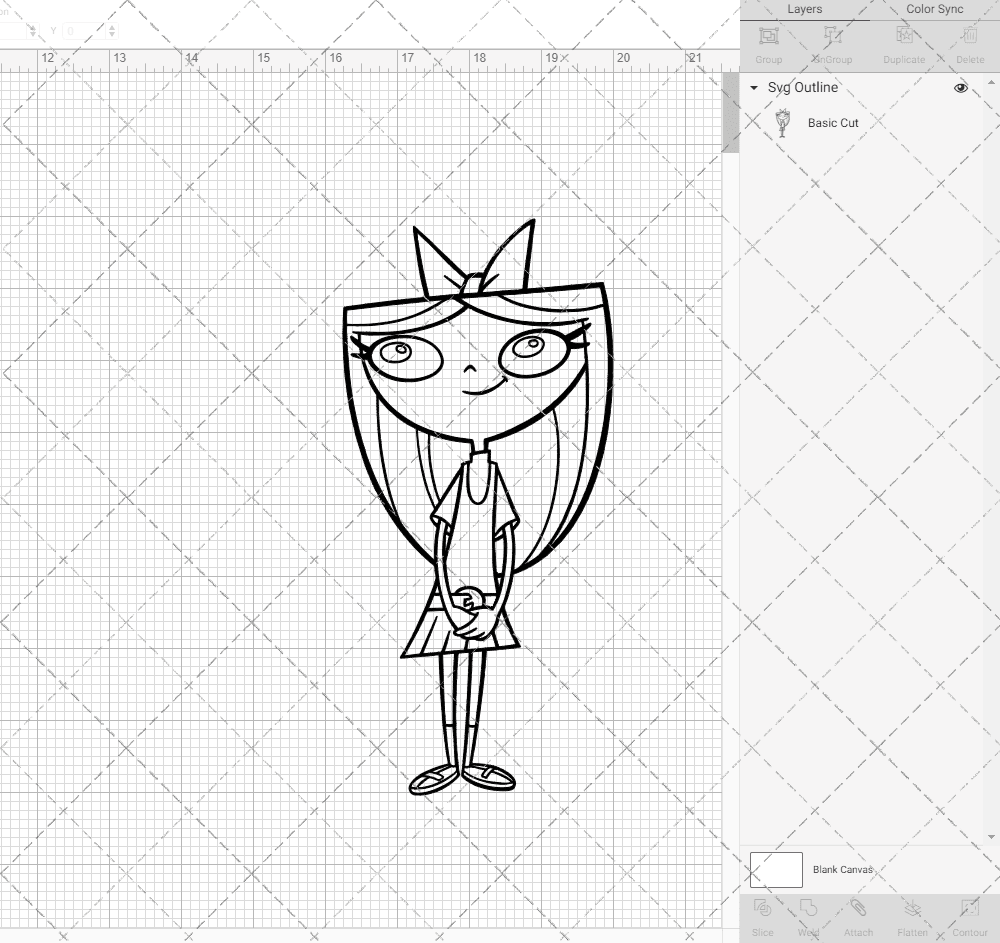Click the Slice tool icon
The height and width of the screenshot is (943, 1000).
pyautogui.click(x=762, y=908)
